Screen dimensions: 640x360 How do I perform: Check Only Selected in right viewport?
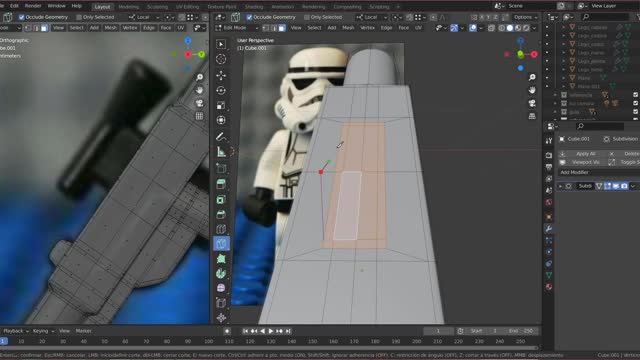coord(307,17)
